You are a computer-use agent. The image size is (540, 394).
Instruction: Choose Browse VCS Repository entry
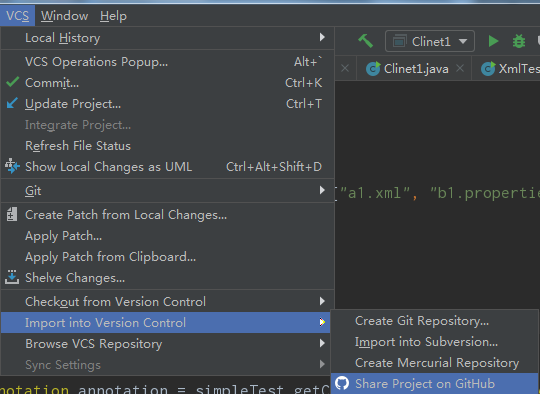[x=167, y=344]
